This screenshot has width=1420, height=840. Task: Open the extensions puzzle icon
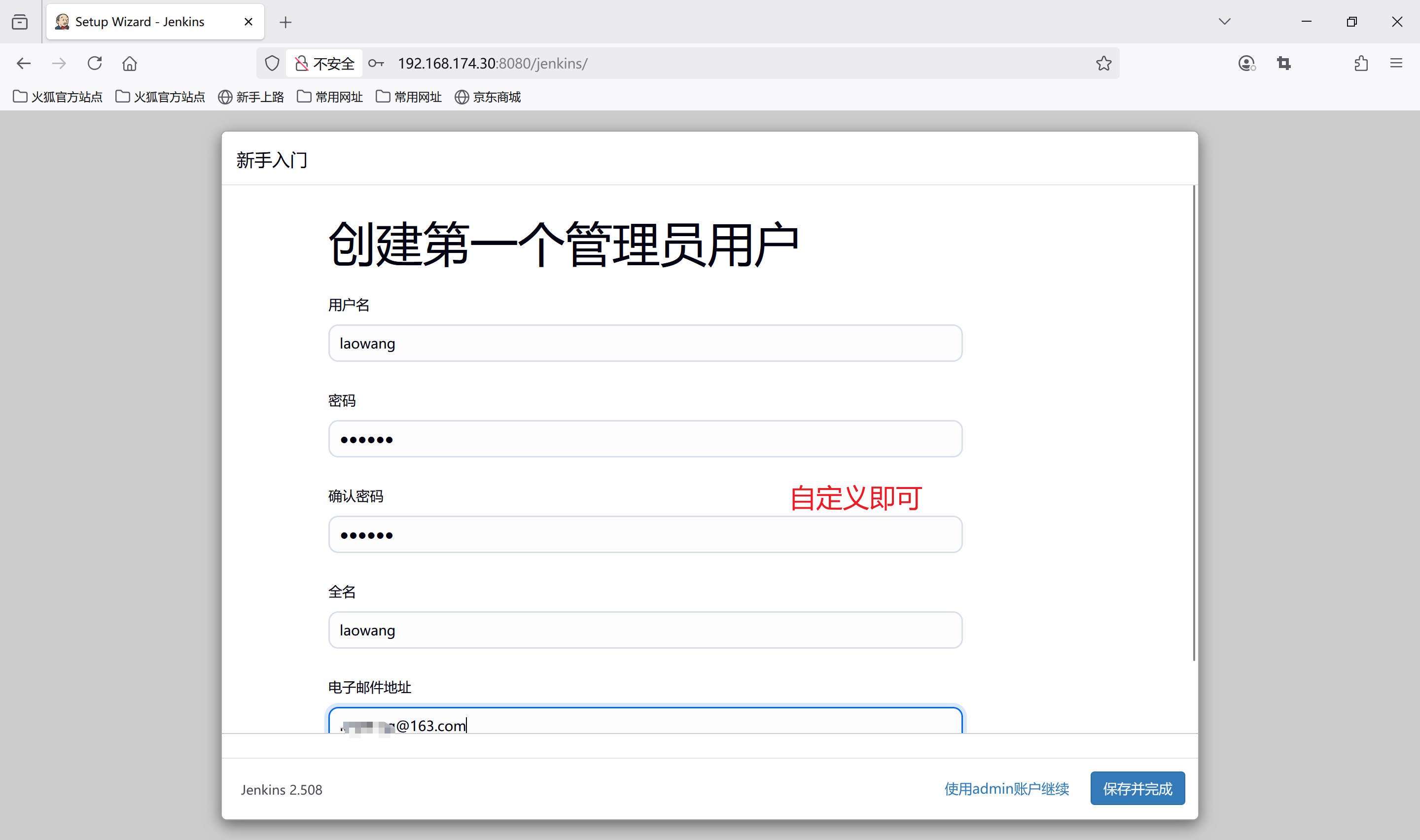click(1361, 64)
